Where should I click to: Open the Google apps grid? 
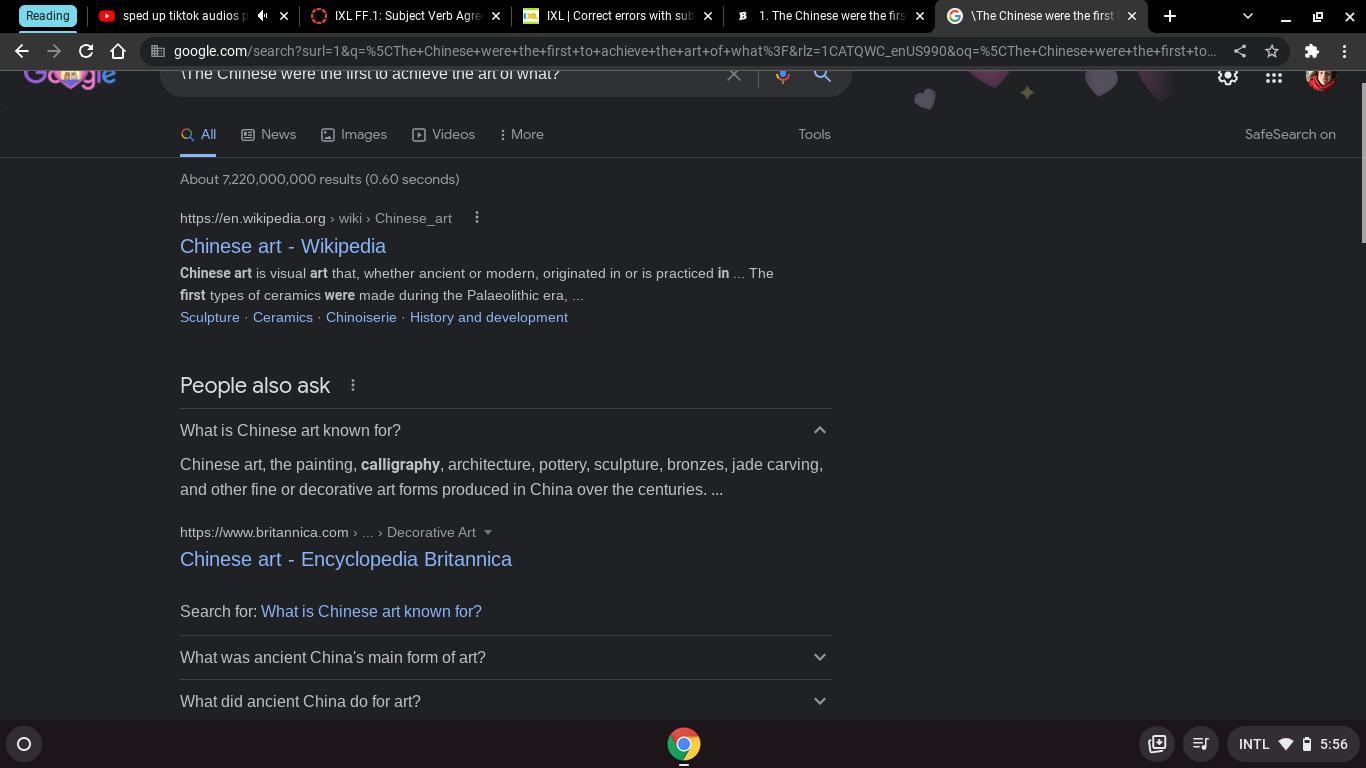tap(1274, 77)
